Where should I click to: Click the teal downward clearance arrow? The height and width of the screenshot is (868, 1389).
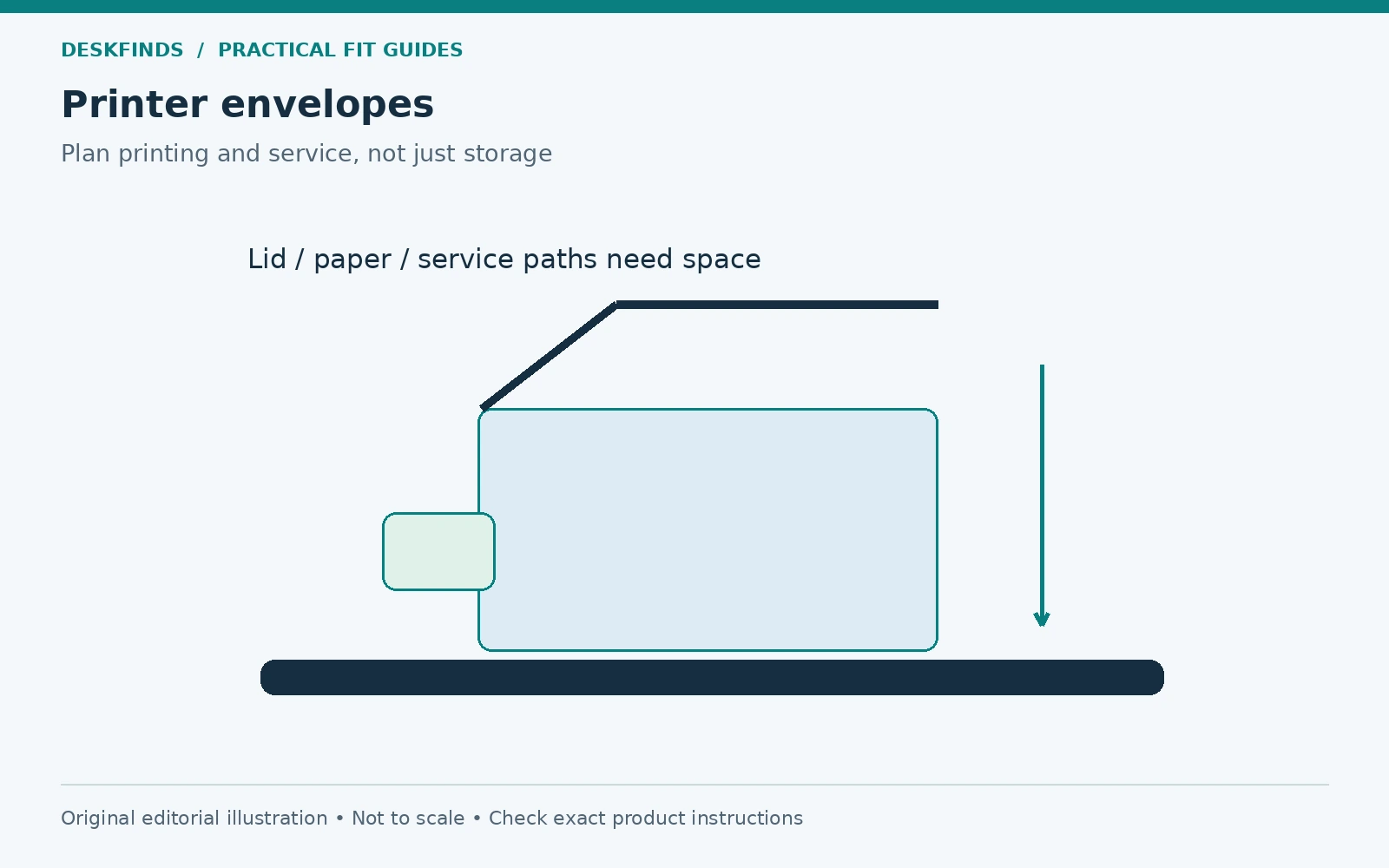tap(1042, 495)
